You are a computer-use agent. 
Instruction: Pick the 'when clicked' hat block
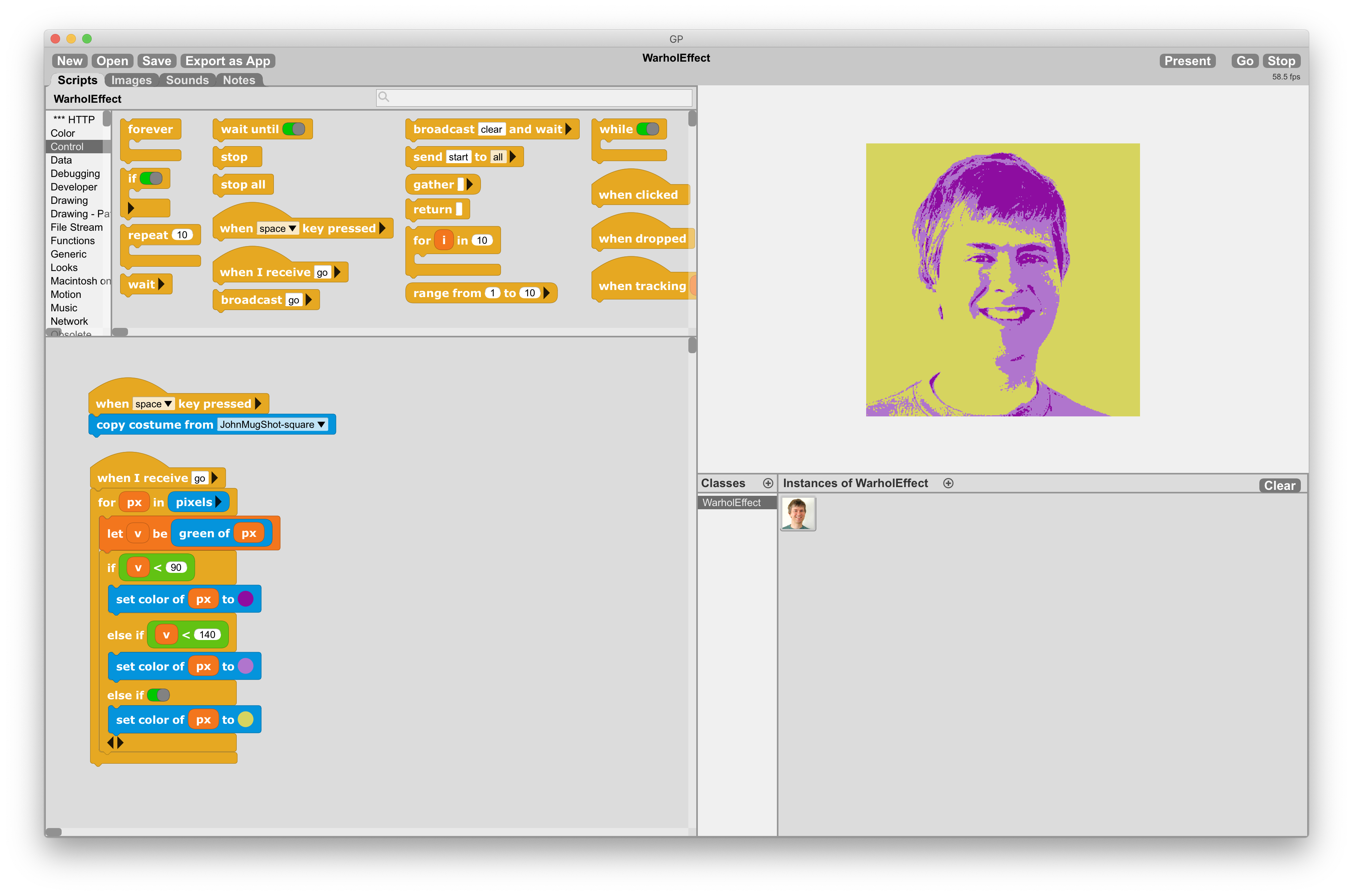640,187
